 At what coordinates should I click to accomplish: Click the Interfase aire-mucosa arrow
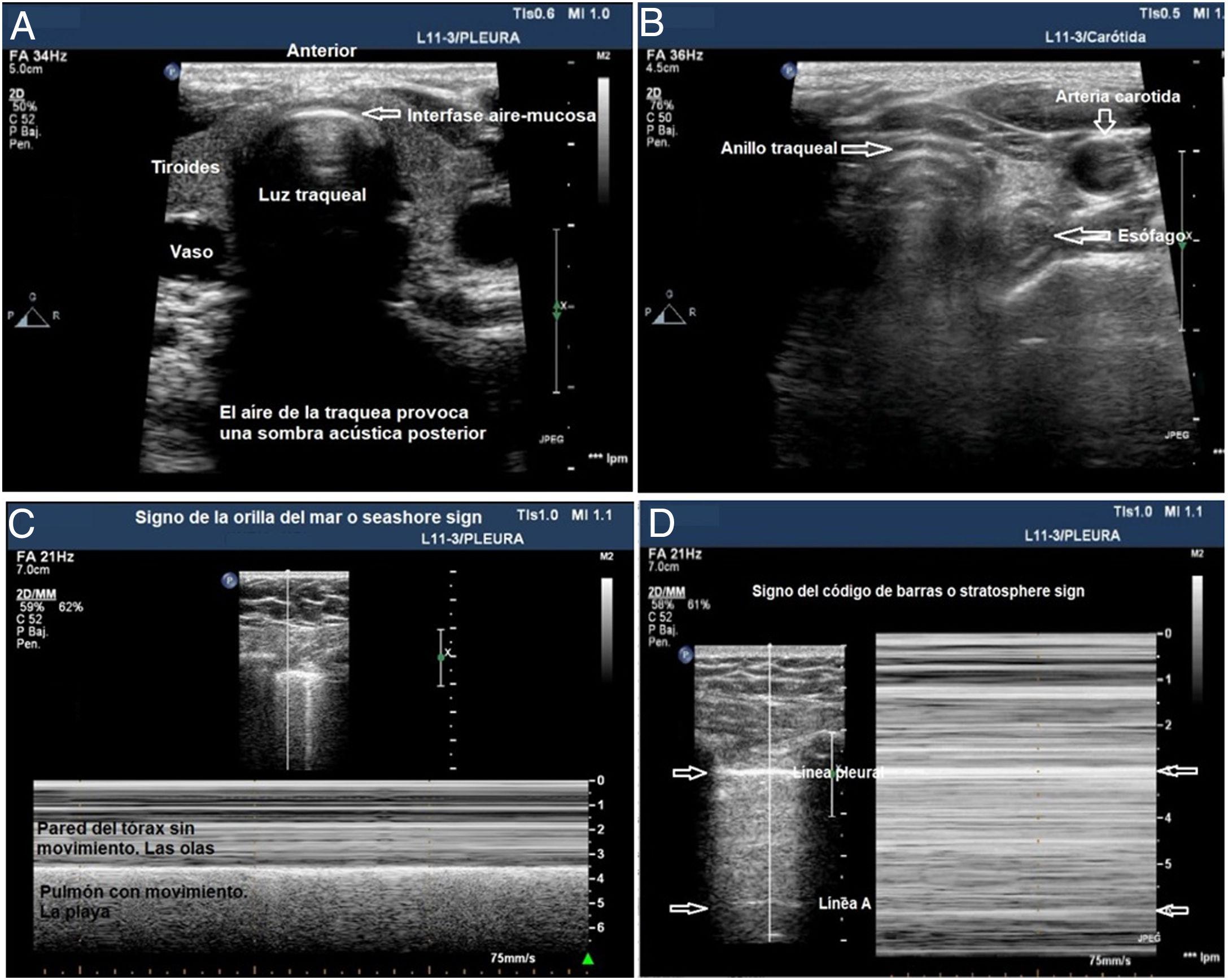click(x=382, y=115)
